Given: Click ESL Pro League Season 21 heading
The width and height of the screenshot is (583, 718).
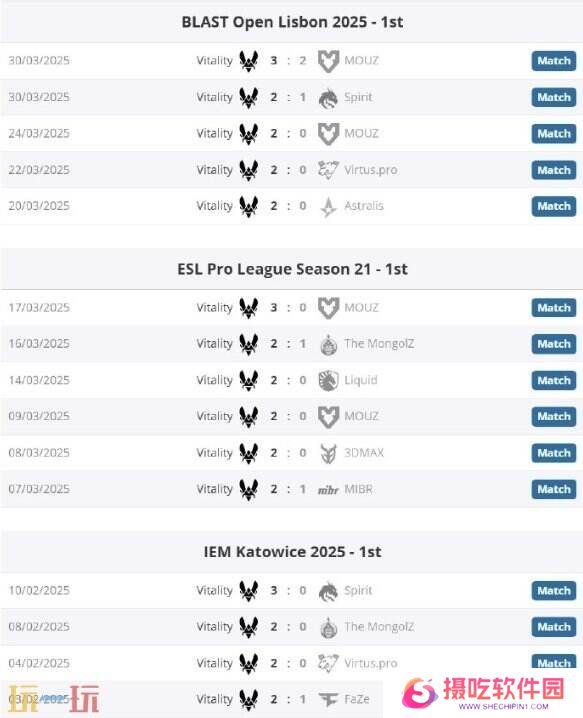Looking at the screenshot, I should (292, 269).
